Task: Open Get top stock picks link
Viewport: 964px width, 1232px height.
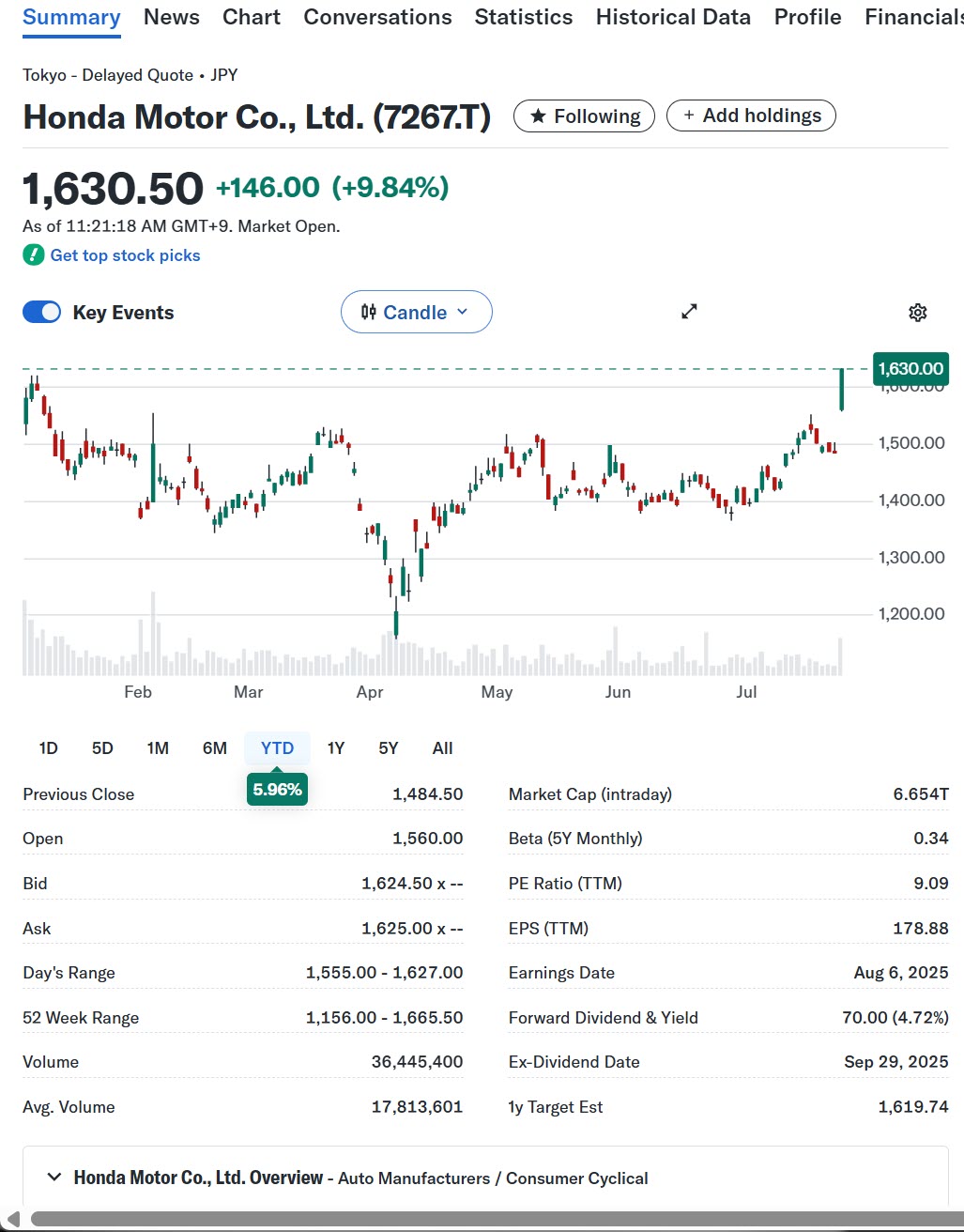Action: pyautogui.click(x=125, y=255)
